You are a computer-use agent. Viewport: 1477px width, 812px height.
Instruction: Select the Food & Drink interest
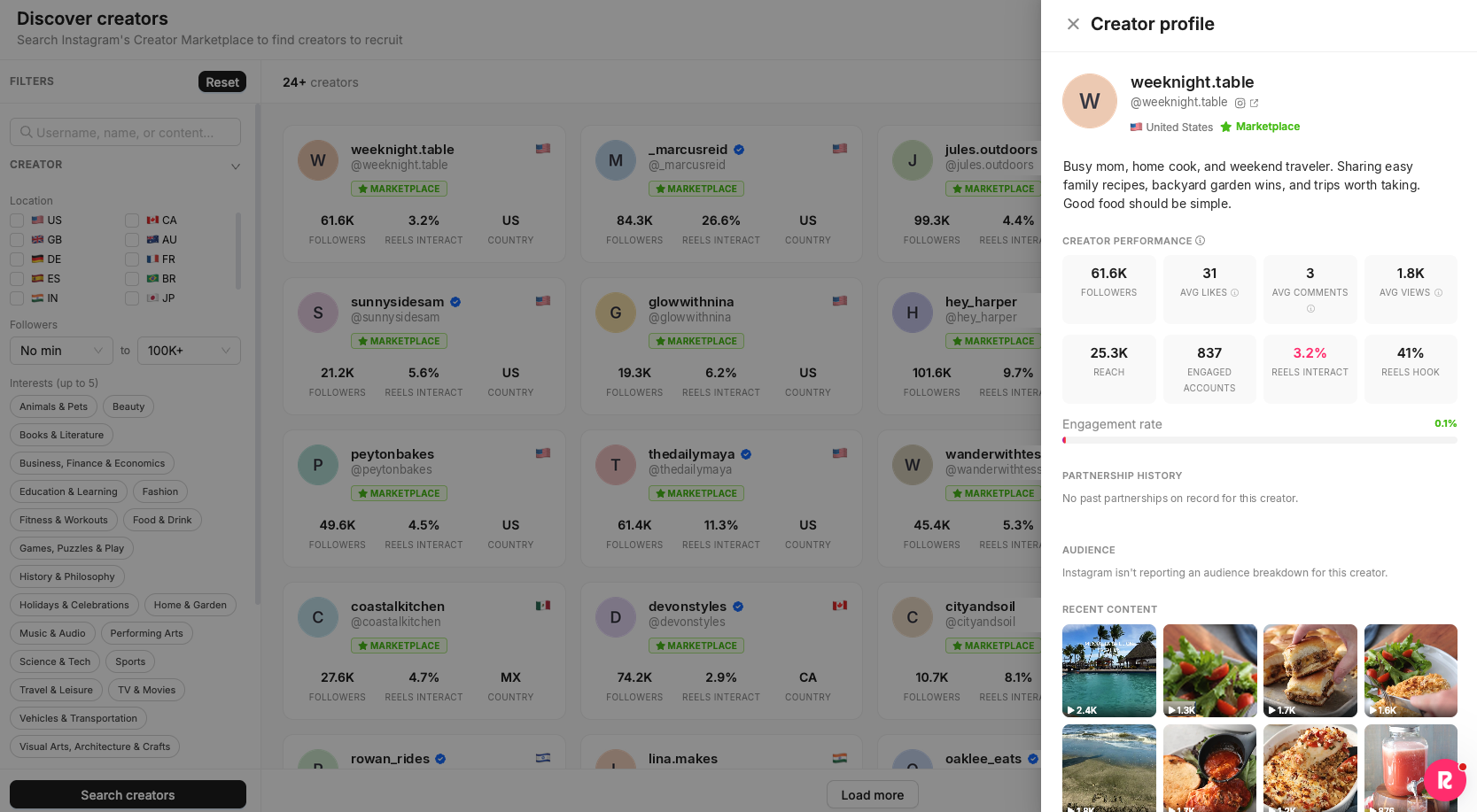pos(162,520)
